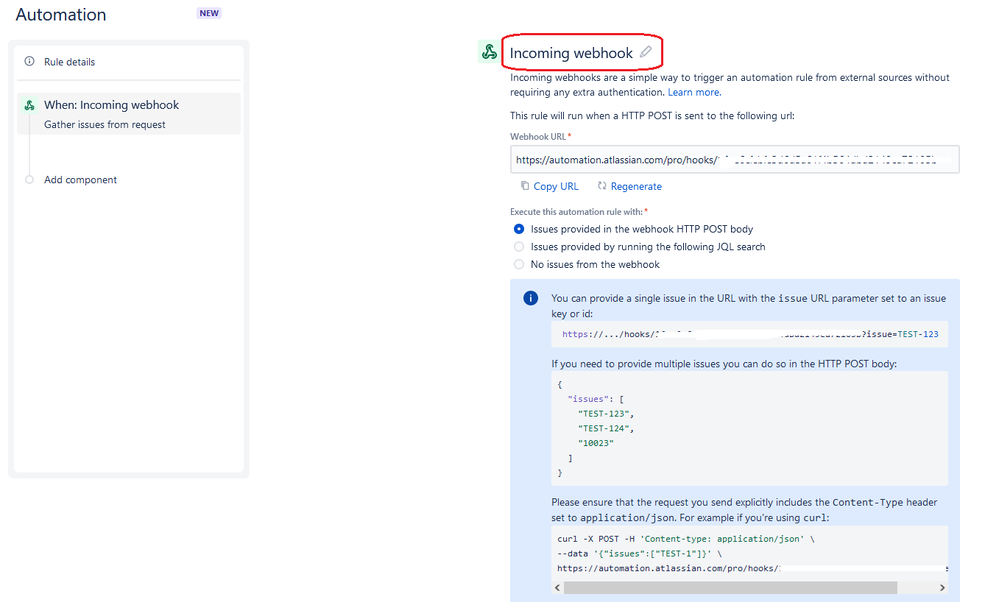The image size is (999, 602).
Task: Click the "issues" key in JSON example
Action: click(588, 399)
